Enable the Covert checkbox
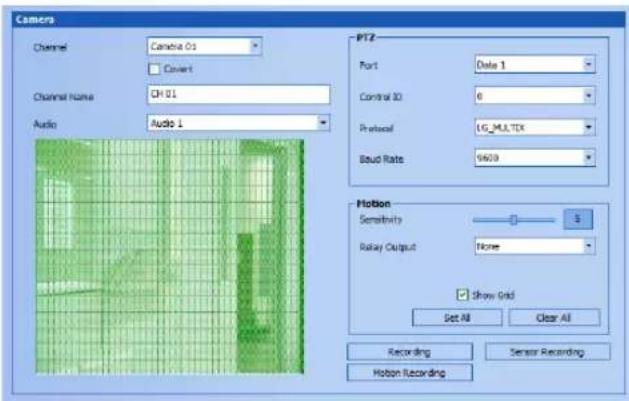Screen dimensions: 629x401 pos(154,69)
